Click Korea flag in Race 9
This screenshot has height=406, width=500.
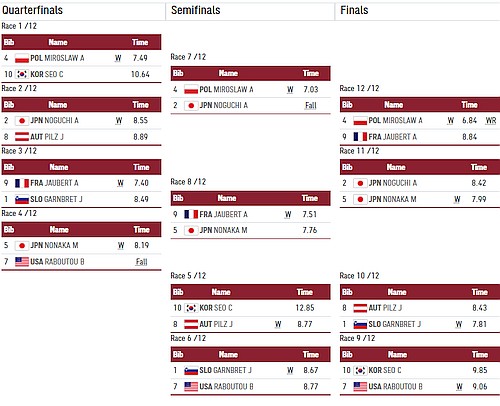[360, 370]
